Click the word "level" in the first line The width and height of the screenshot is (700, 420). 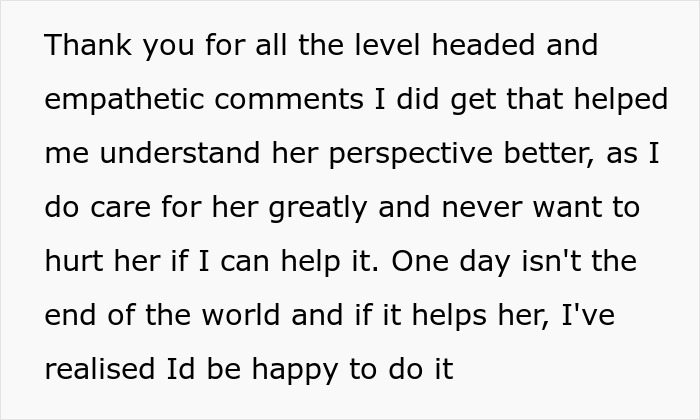click(388, 45)
